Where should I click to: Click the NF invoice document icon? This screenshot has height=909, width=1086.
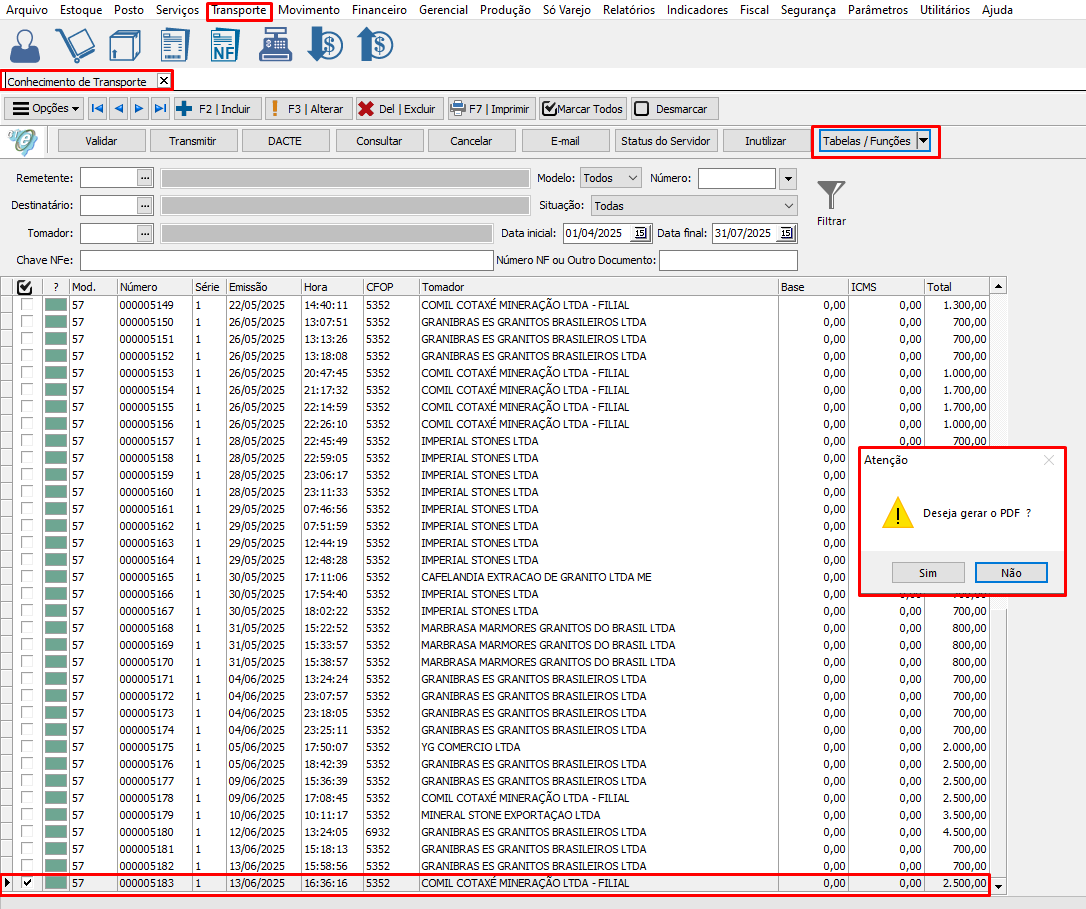click(x=225, y=45)
